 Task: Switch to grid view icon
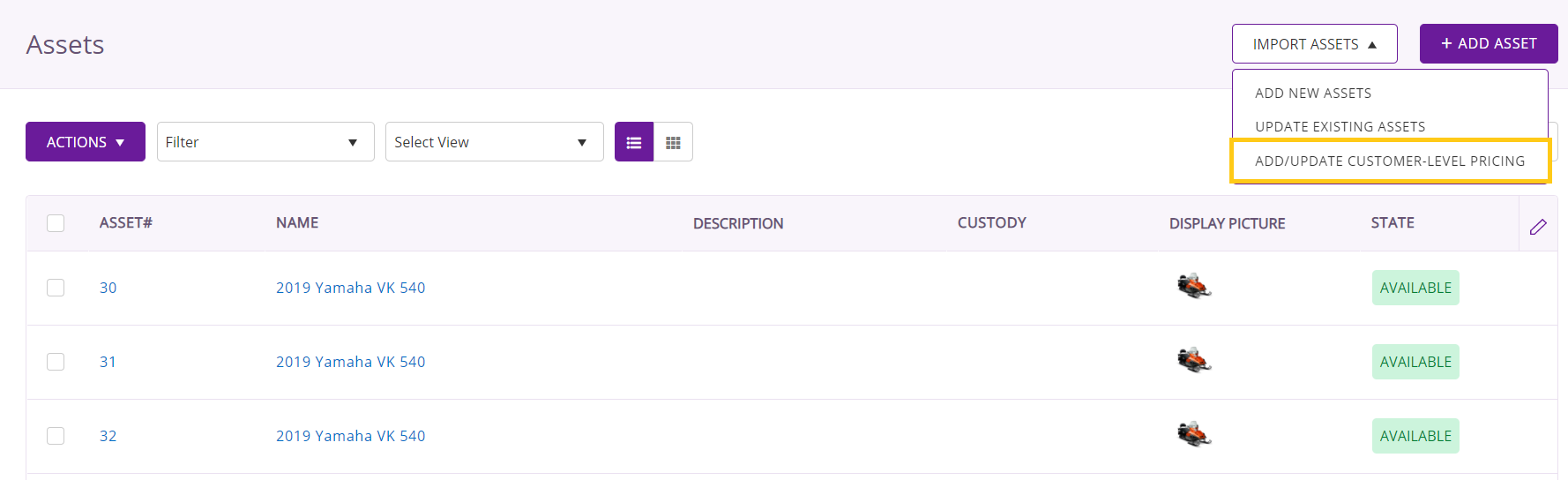[673, 142]
